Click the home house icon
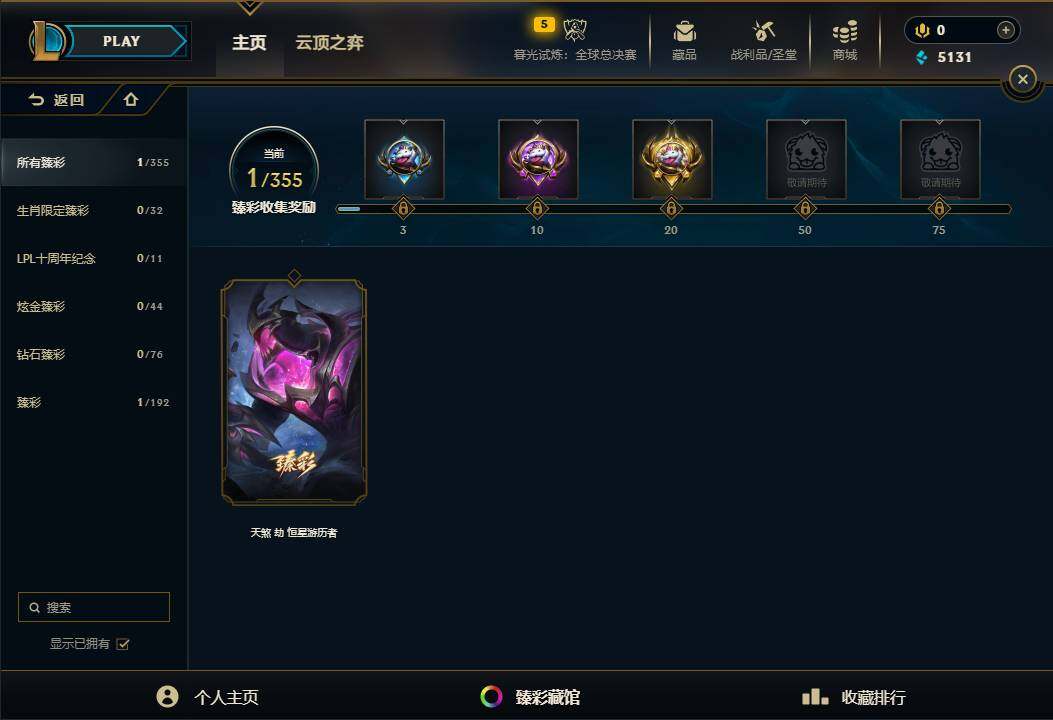Viewport: 1053px width, 720px height. point(131,99)
